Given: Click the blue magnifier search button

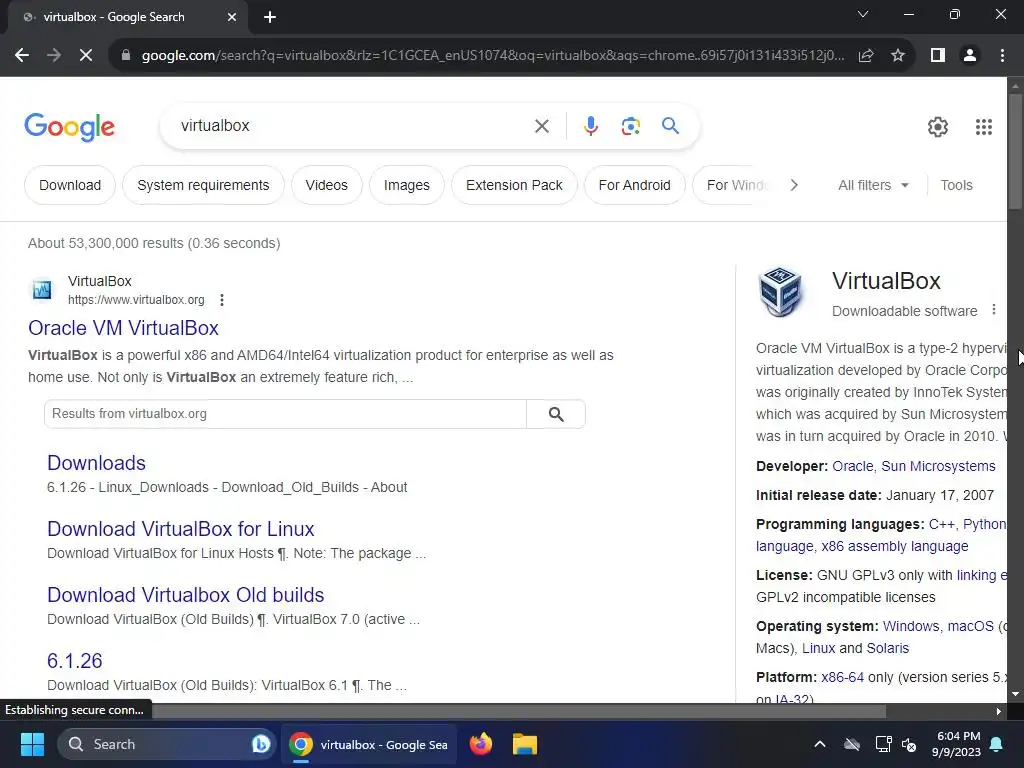Looking at the screenshot, I should pos(670,125).
